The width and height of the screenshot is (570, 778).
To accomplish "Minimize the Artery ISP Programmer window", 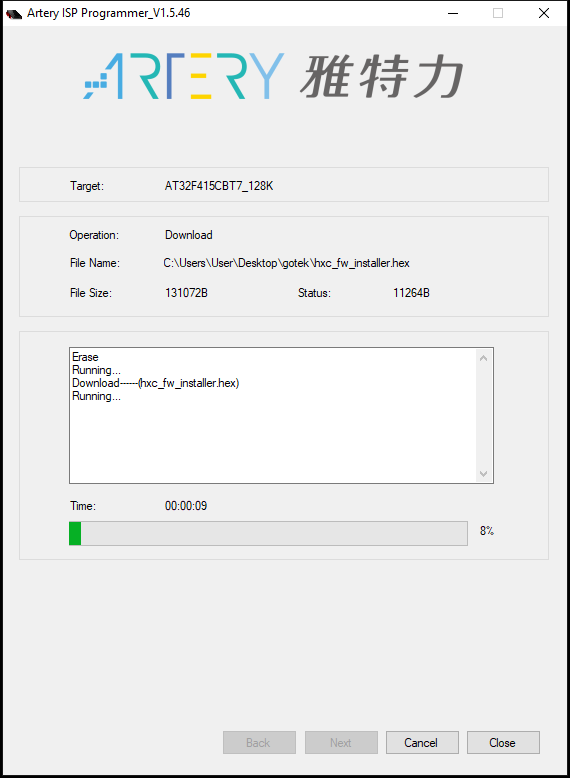I will [452, 13].
